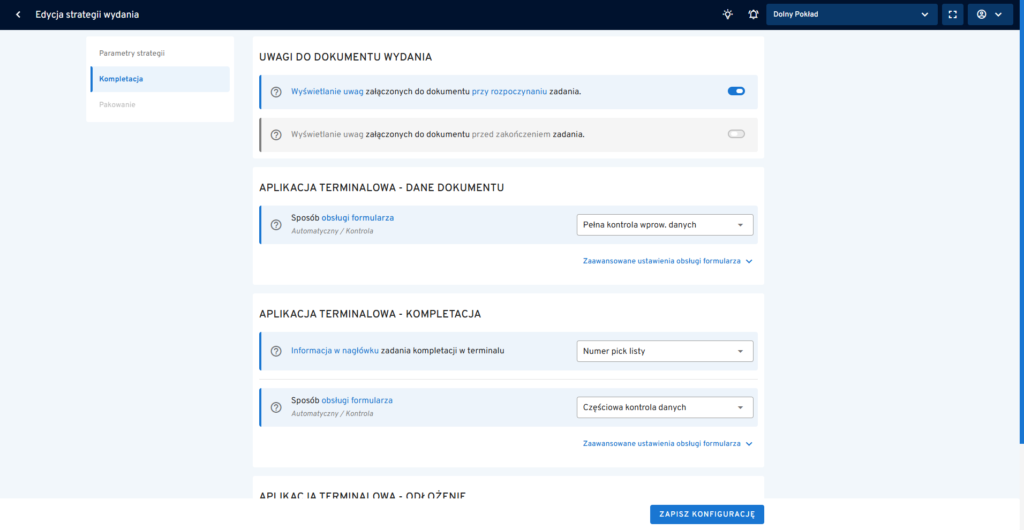Screen dimensions: 1024x530
Task: Click the back arrow beside Edycja strategii wydania
Action: (x=18, y=14)
